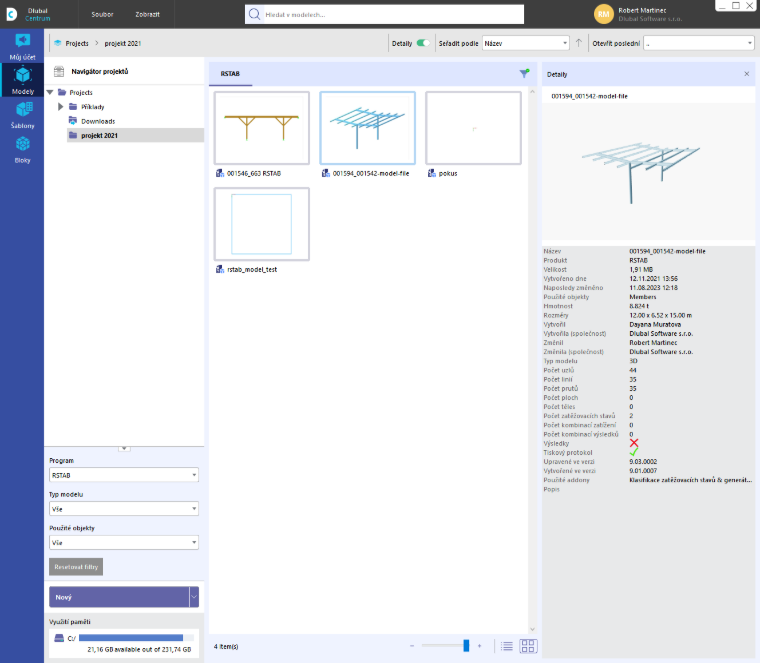
Task: Select the 001546_663 RSTAB model thumbnail
Action: pos(262,128)
